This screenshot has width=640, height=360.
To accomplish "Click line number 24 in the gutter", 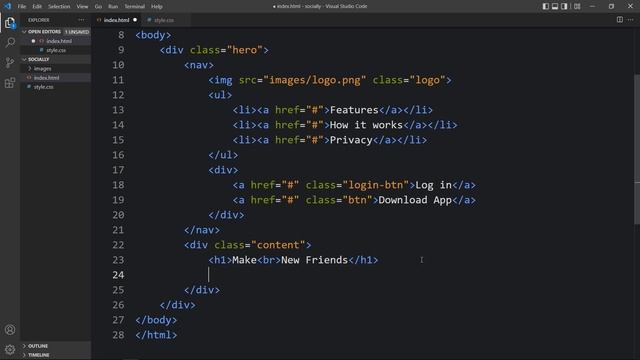I will [118, 275].
